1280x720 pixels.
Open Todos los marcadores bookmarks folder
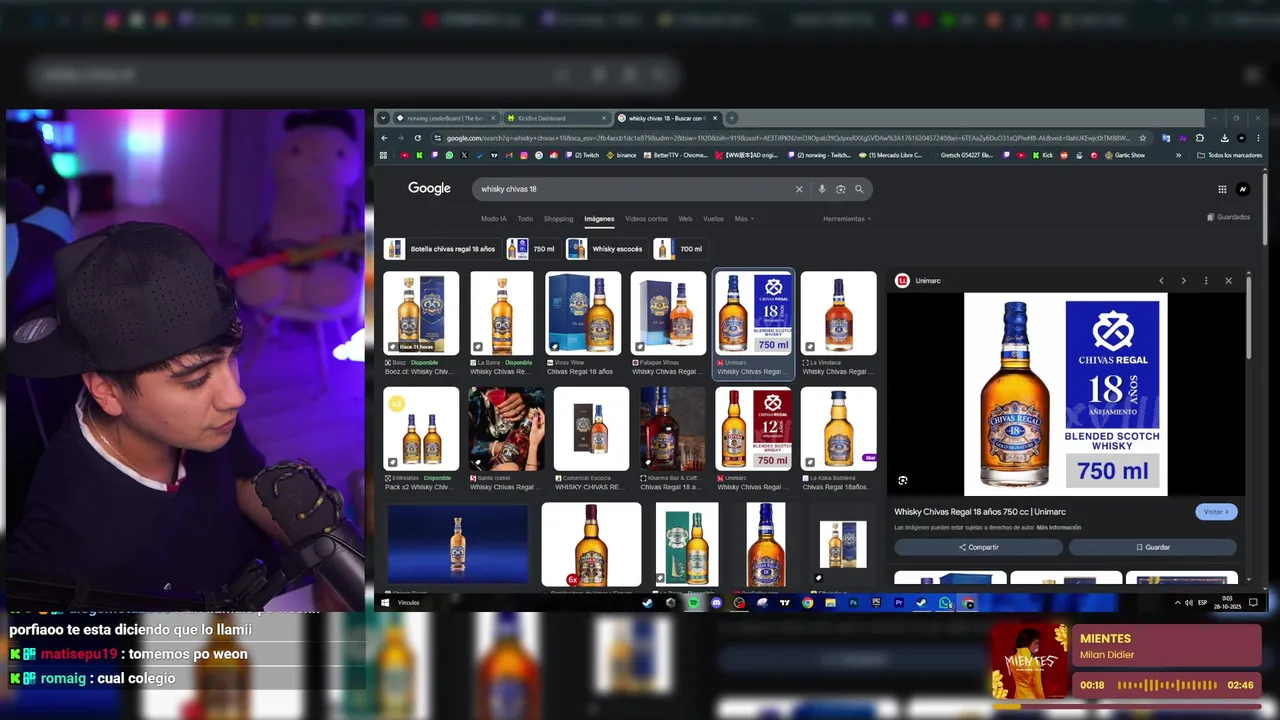pos(1230,155)
